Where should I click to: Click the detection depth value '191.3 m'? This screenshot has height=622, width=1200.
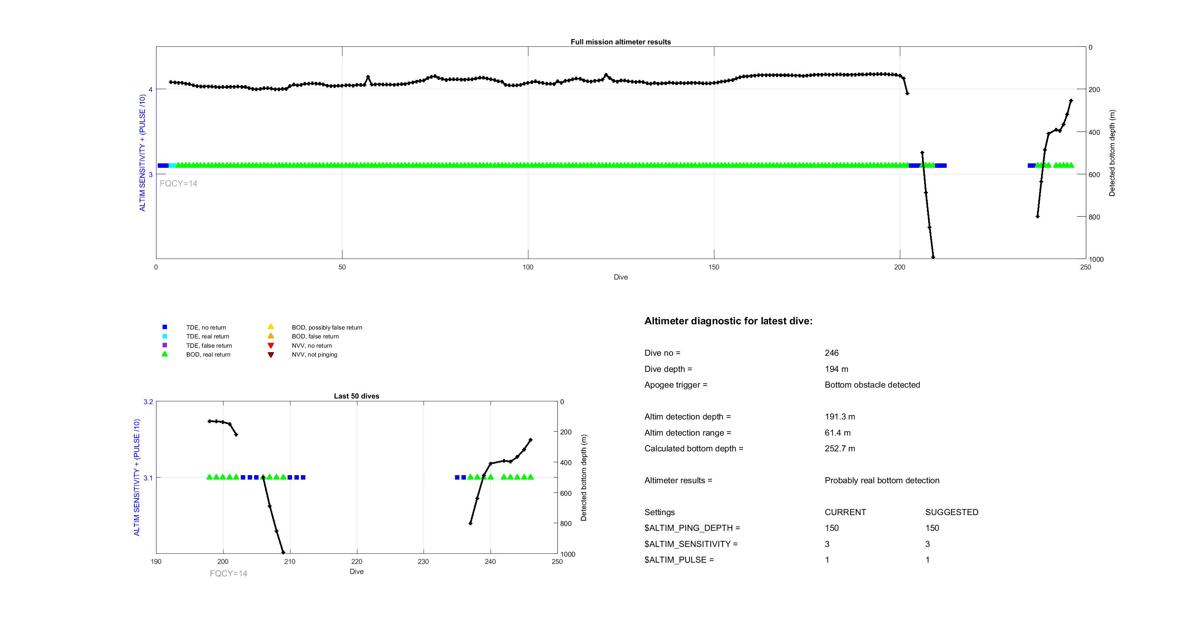[840, 416]
